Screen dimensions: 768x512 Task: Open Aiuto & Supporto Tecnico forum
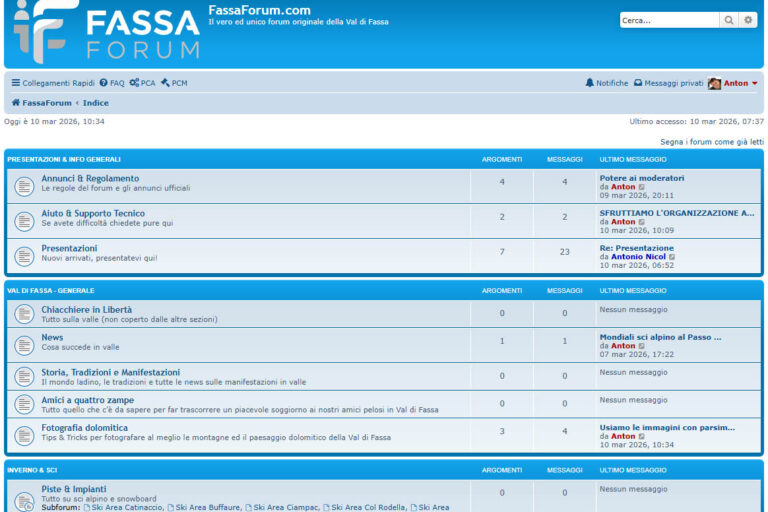tap(93, 213)
